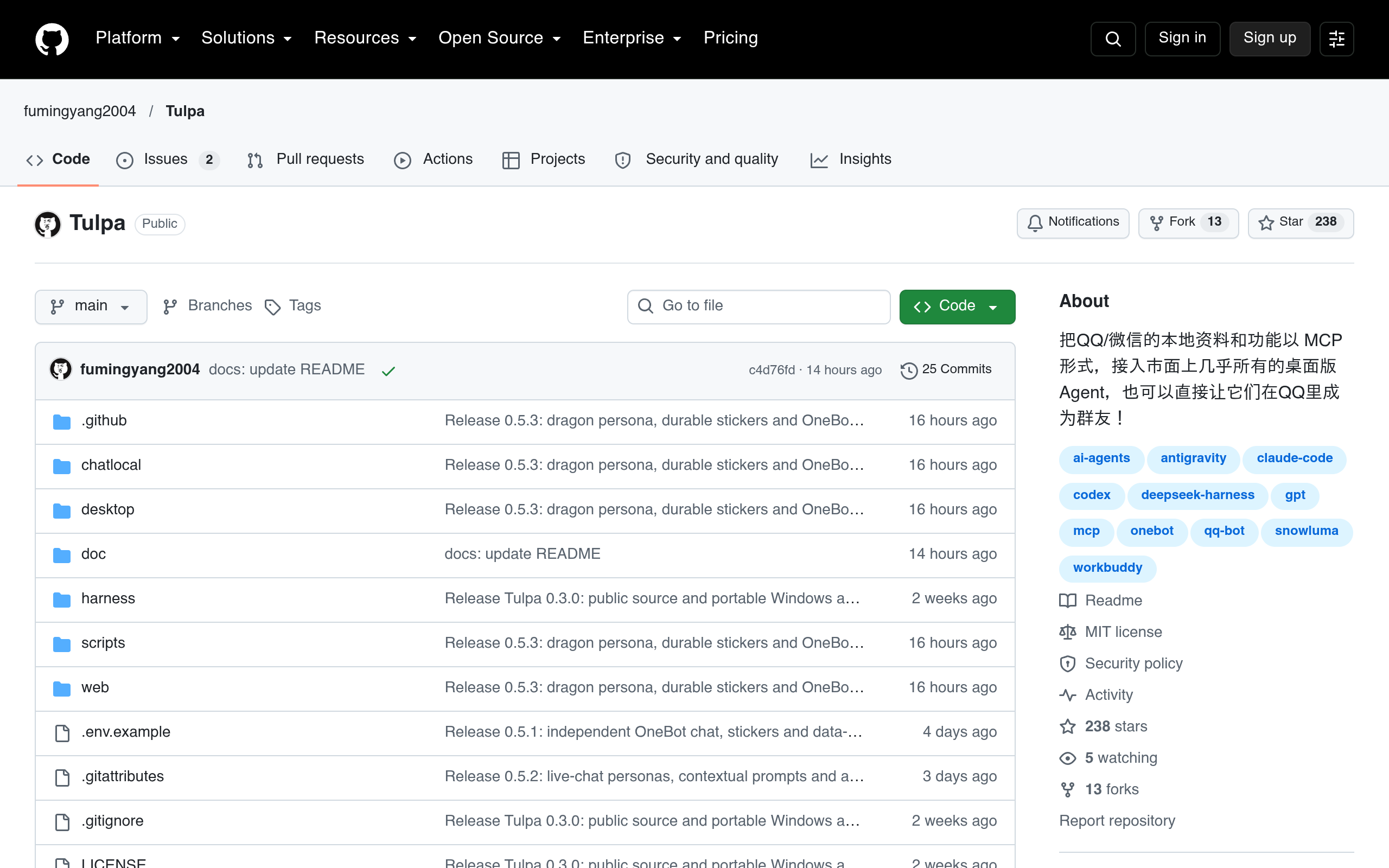Click the watching eye icon
1389x868 pixels.
pos(1068,758)
